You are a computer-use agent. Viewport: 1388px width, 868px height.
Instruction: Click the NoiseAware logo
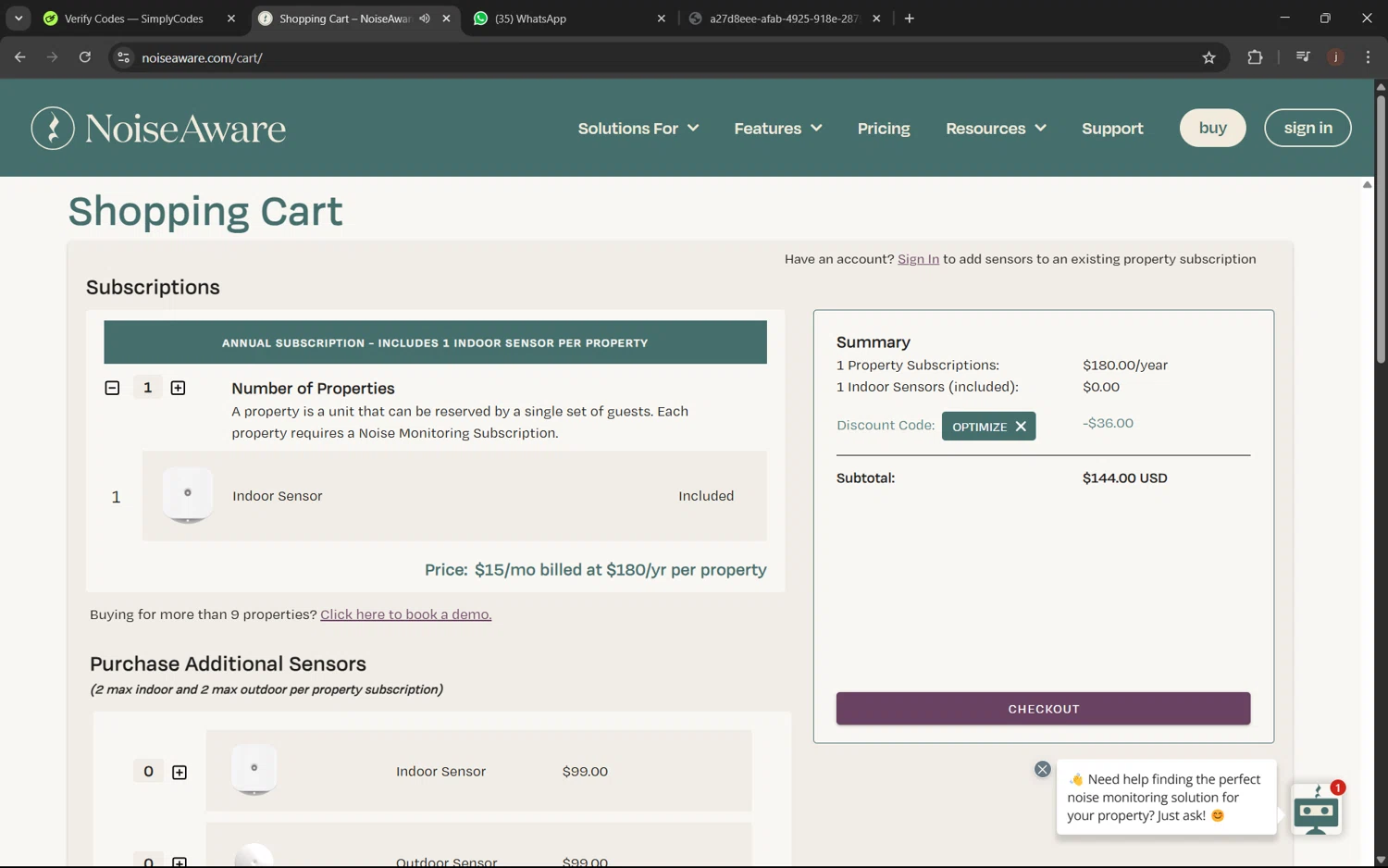pyautogui.click(x=158, y=128)
